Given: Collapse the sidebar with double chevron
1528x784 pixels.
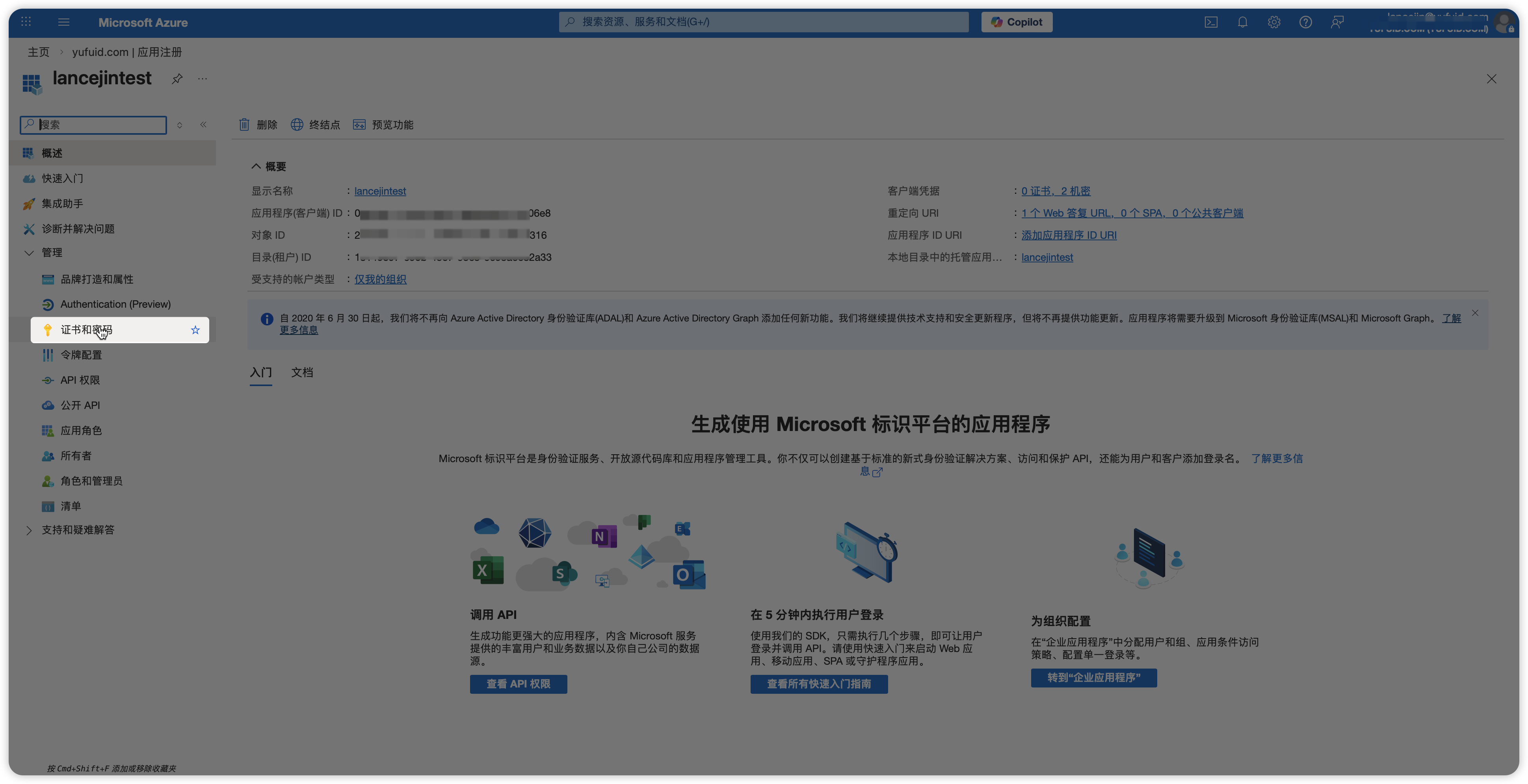Looking at the screenshot, I should [203, 124].
